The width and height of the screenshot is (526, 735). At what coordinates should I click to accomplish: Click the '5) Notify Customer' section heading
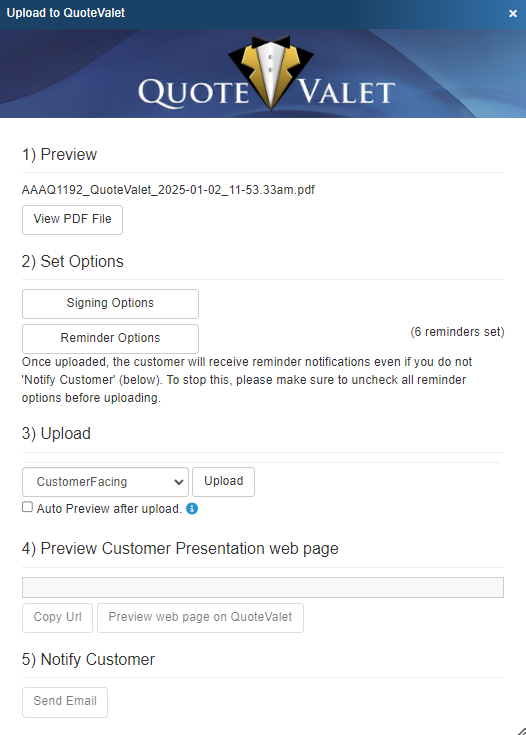(x=88, y=660)
